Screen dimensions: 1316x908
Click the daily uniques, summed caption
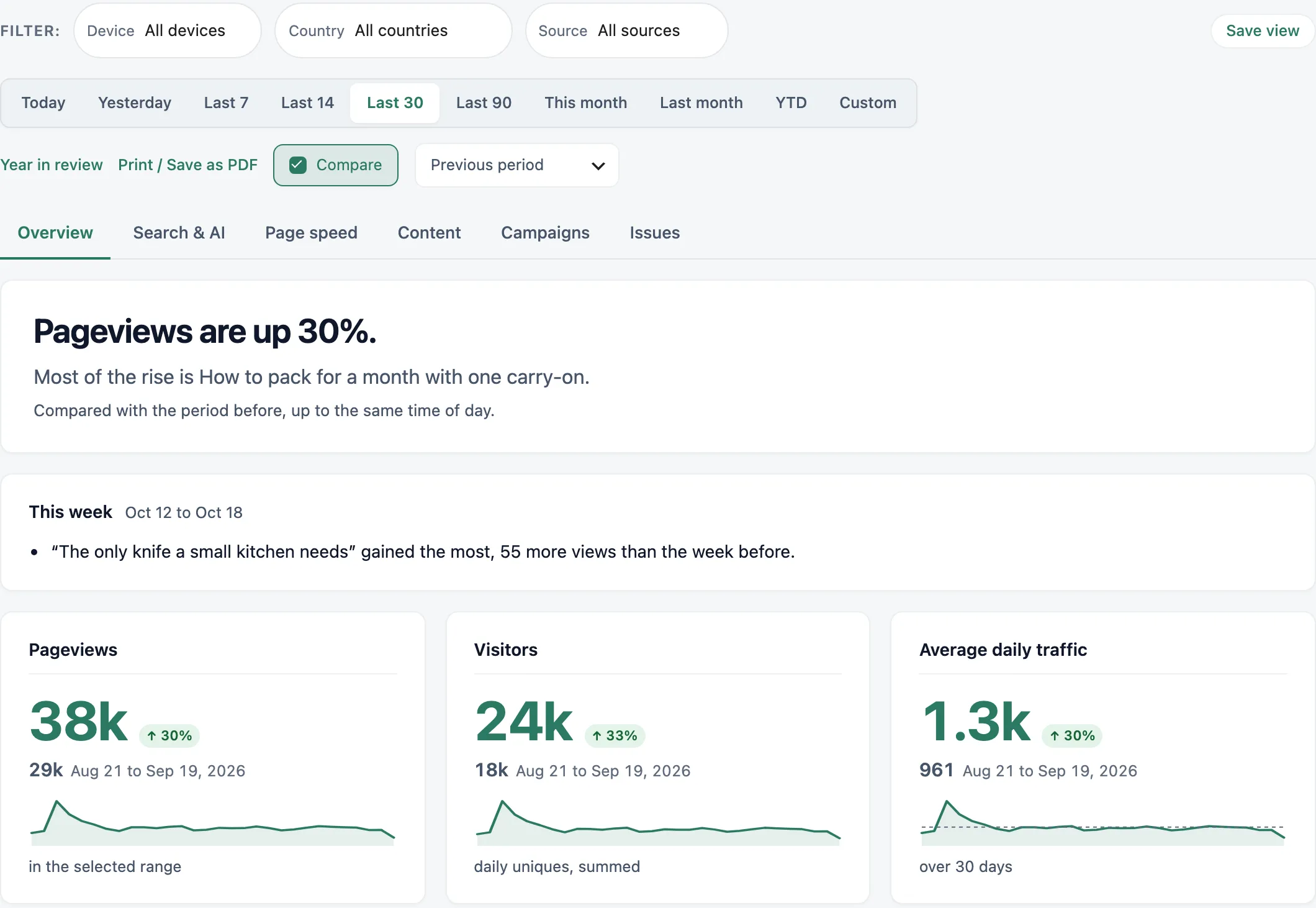coord(557,866)
